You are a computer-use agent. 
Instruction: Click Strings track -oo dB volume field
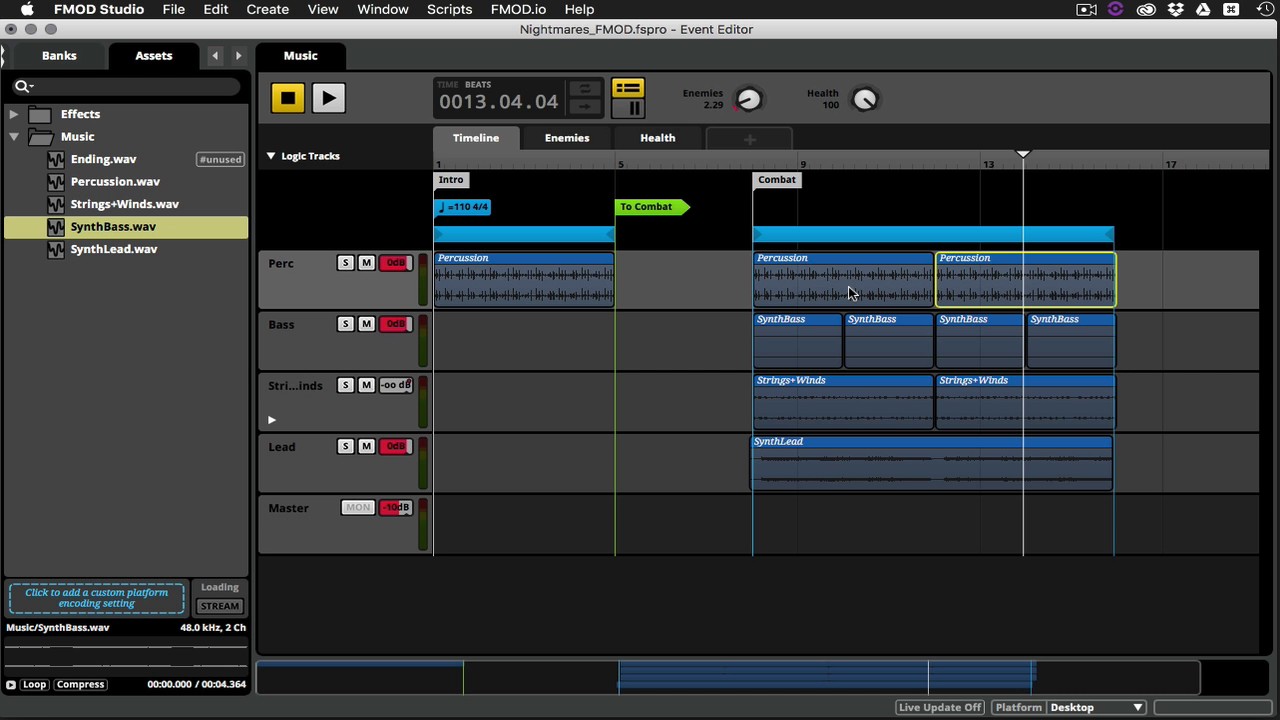[396, 385]
